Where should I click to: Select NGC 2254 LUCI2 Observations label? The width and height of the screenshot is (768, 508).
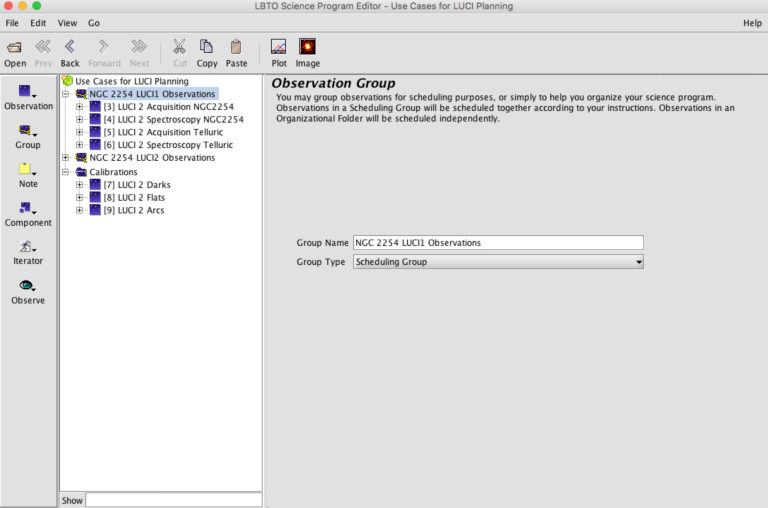(x=152, y=157)
